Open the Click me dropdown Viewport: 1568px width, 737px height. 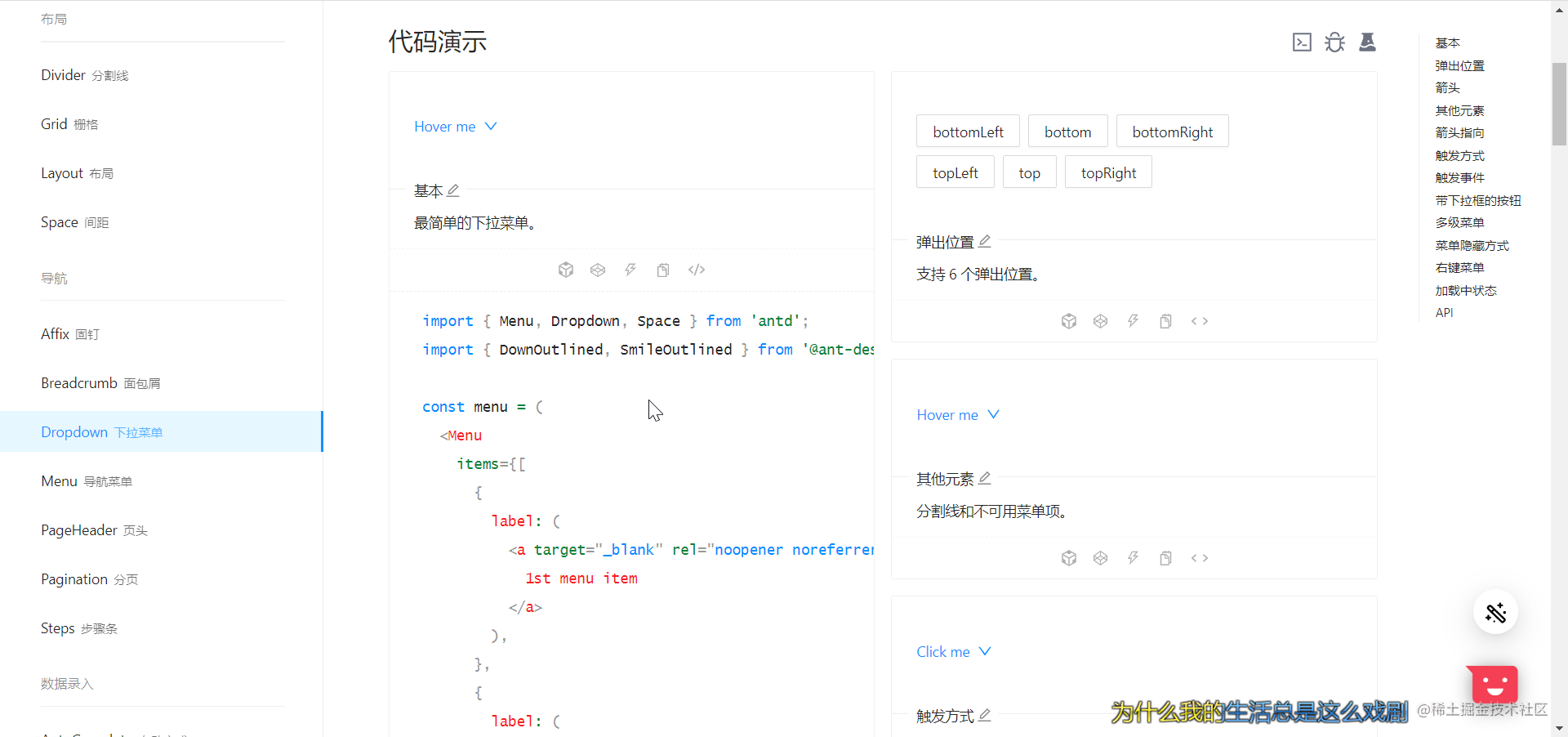(953, 652)
